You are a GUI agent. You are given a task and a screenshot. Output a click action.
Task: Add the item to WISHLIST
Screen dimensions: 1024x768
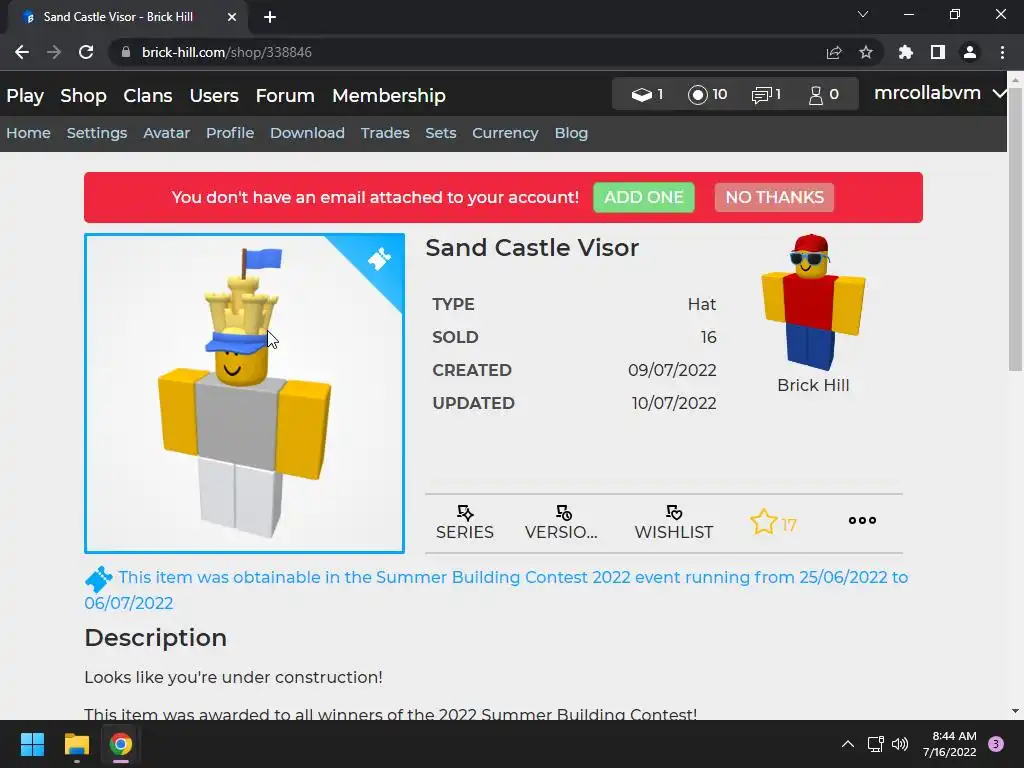coord(673,522)
